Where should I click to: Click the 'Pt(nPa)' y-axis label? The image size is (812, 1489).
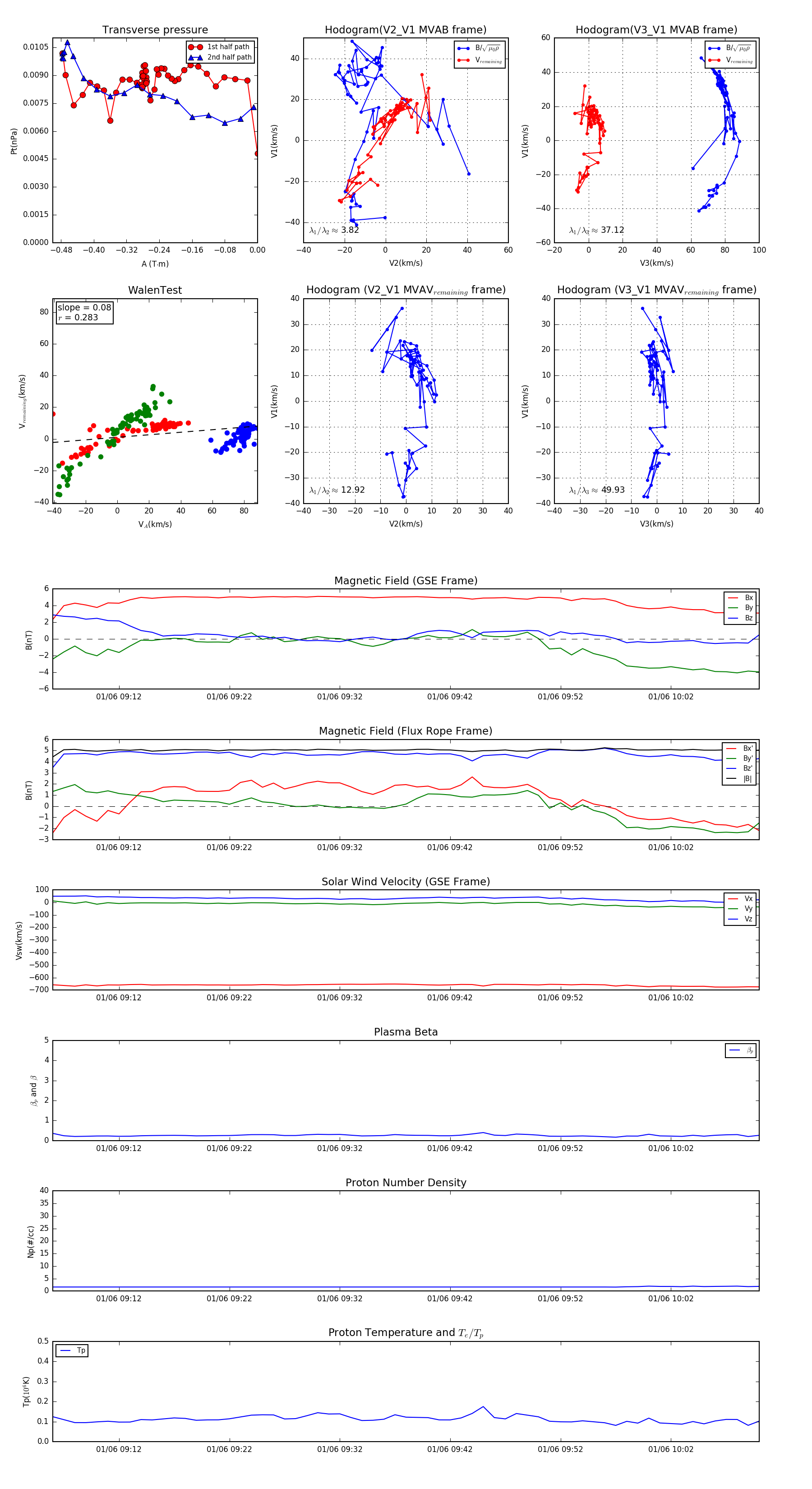pos(14,141)
